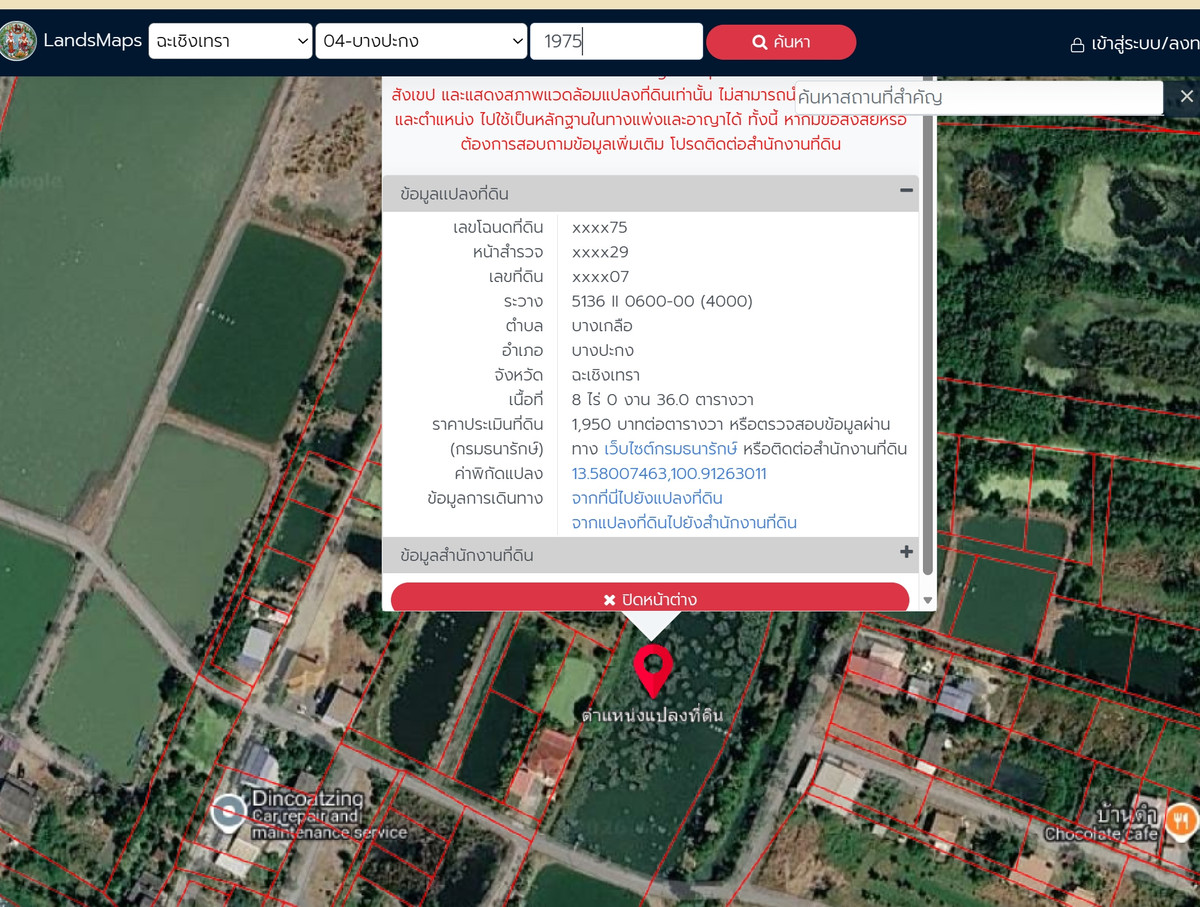Viewport: 1200px width, 907px height.
Task: Open directions link จากที่นี่ไปยังแปลงที่ดิน
Action: pos(646,498)
